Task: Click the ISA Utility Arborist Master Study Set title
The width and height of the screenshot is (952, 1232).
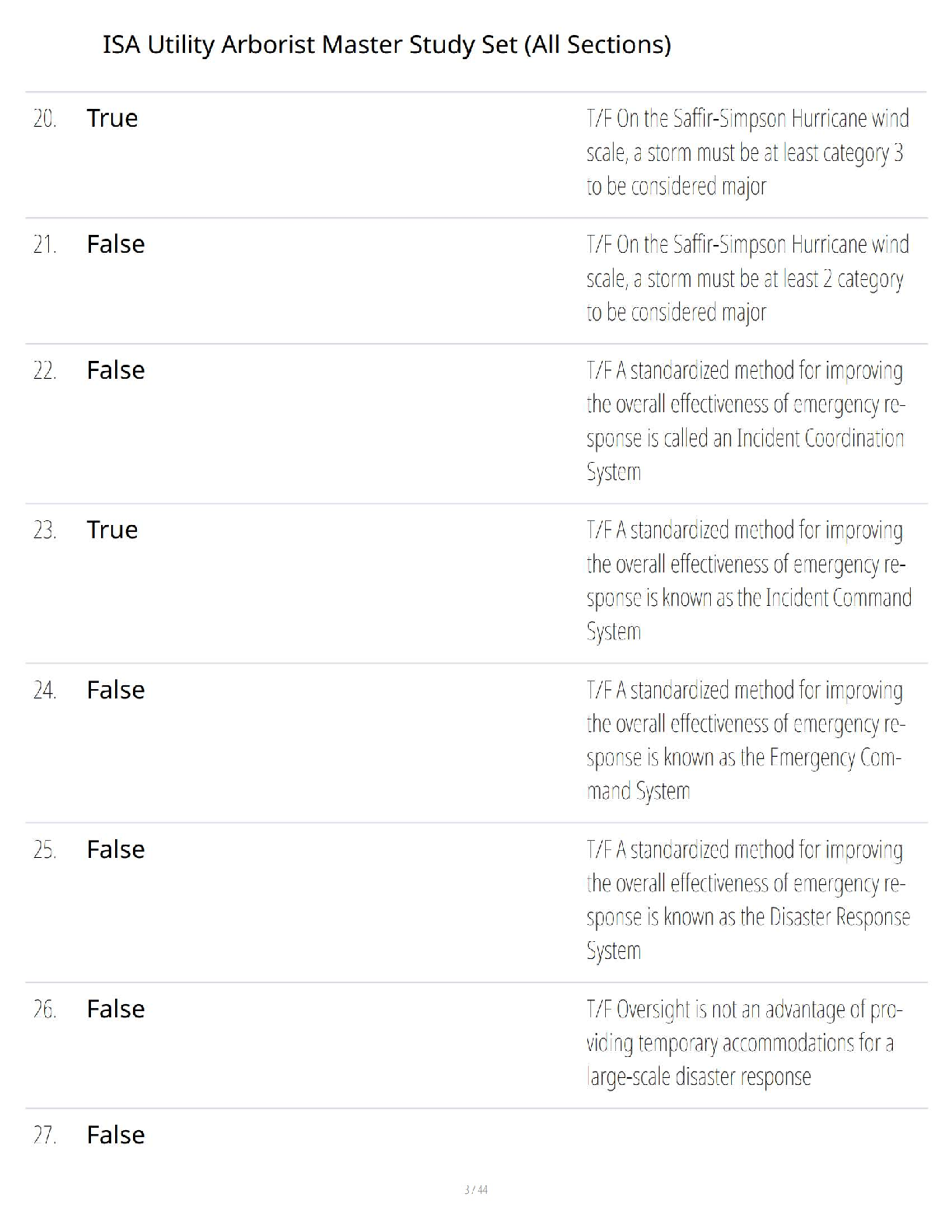Action: point(387,45)
